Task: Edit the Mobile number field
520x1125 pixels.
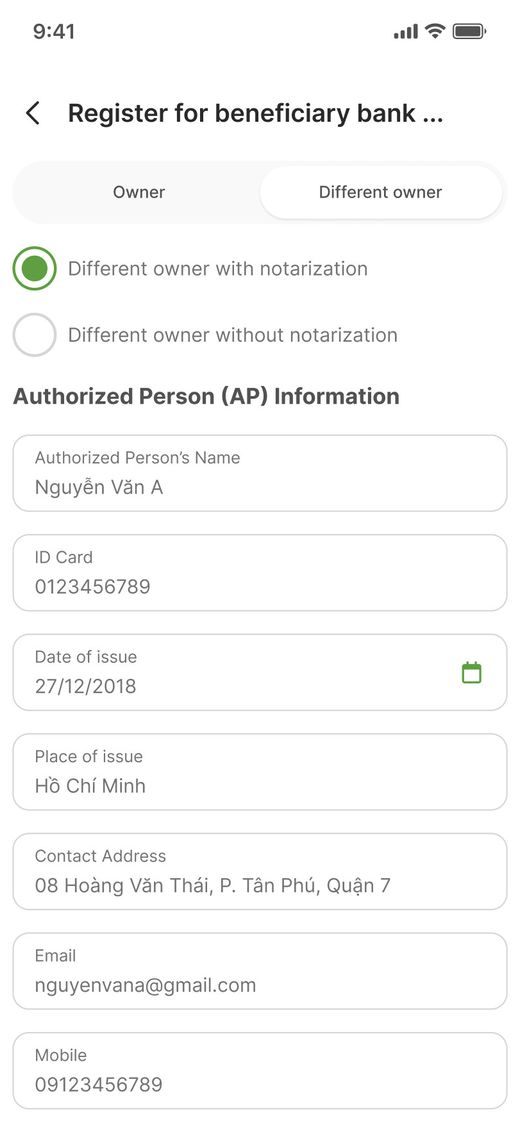Action: (260, 1071)
